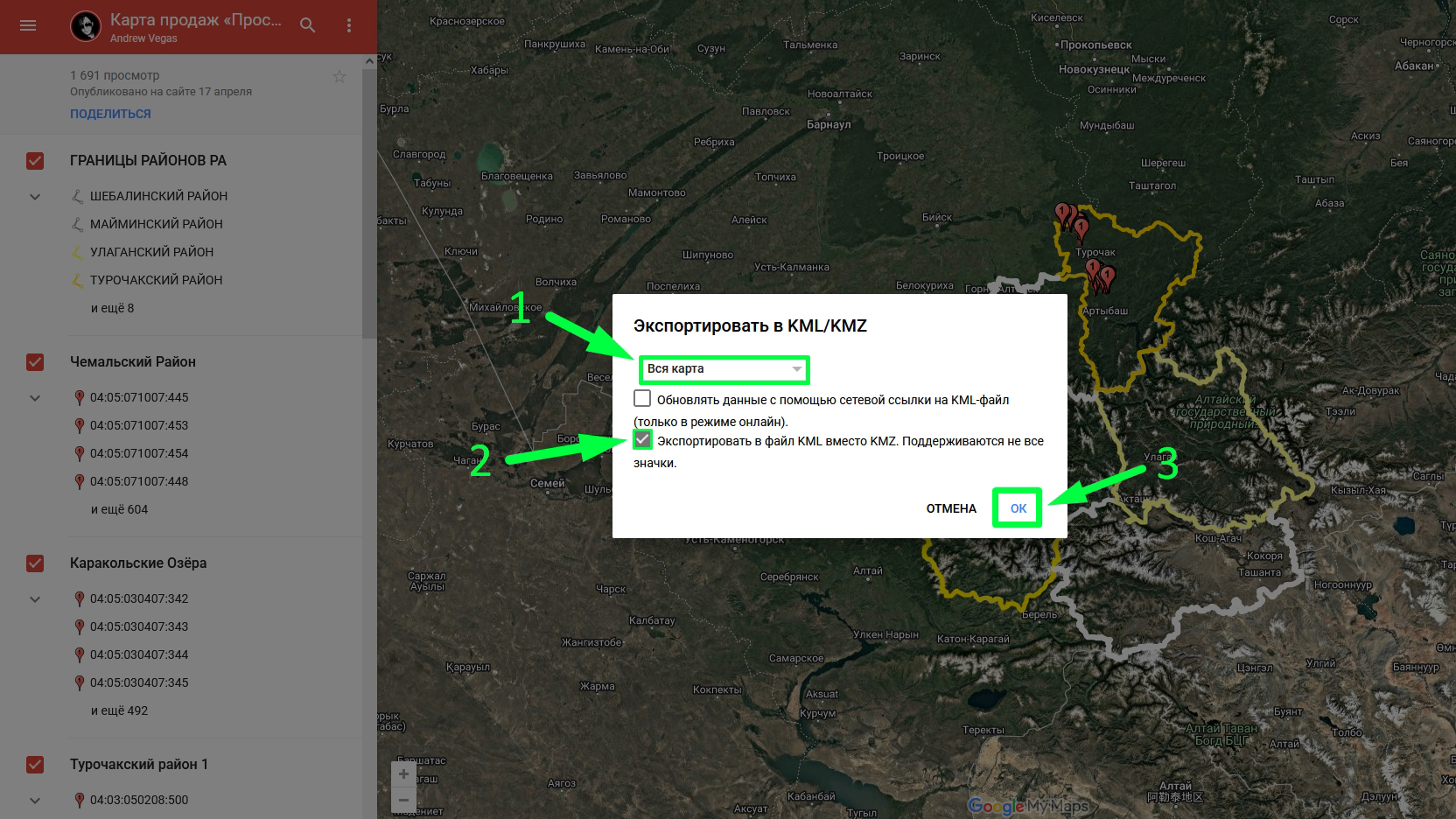
Task: Click the Барнаул city label on map
Action: [x=829, y=125]
